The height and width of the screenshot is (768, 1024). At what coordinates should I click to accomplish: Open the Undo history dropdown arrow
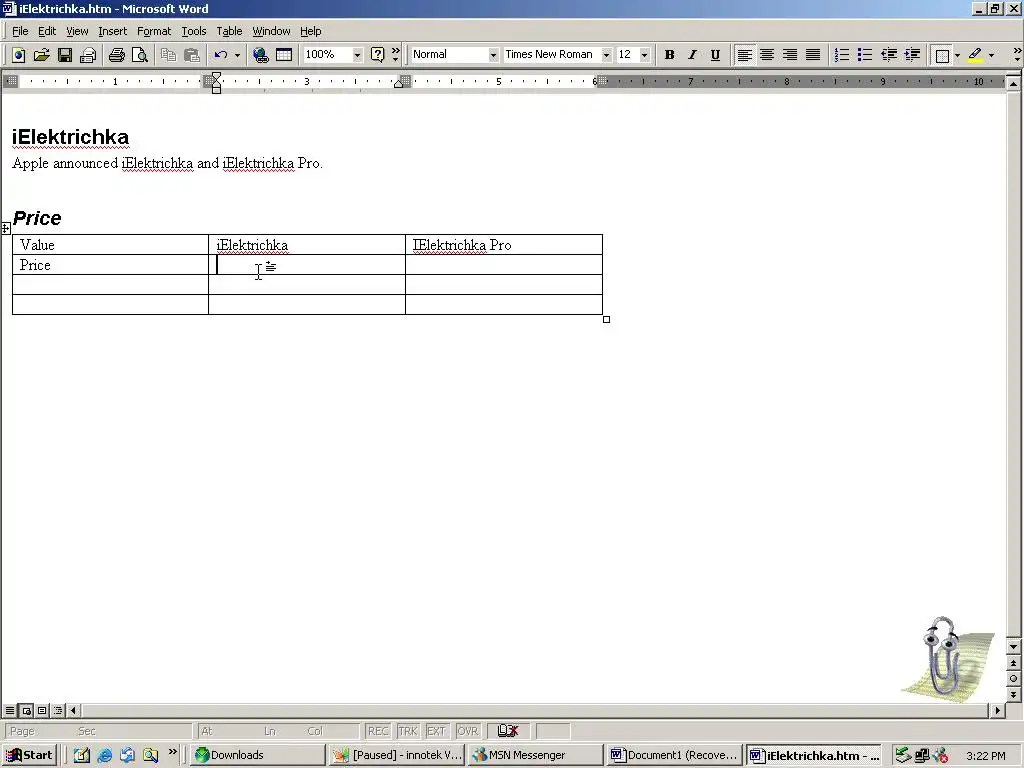[237, 55]
